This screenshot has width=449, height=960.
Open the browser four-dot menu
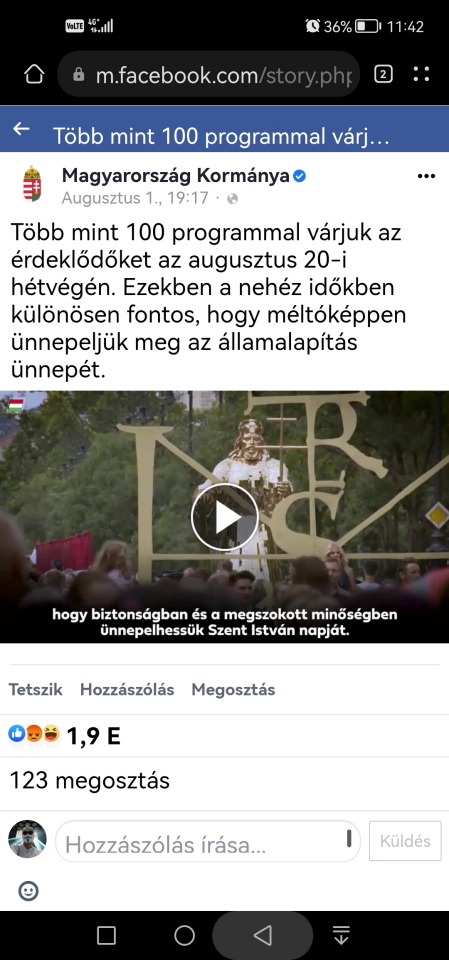click(421, 75)
